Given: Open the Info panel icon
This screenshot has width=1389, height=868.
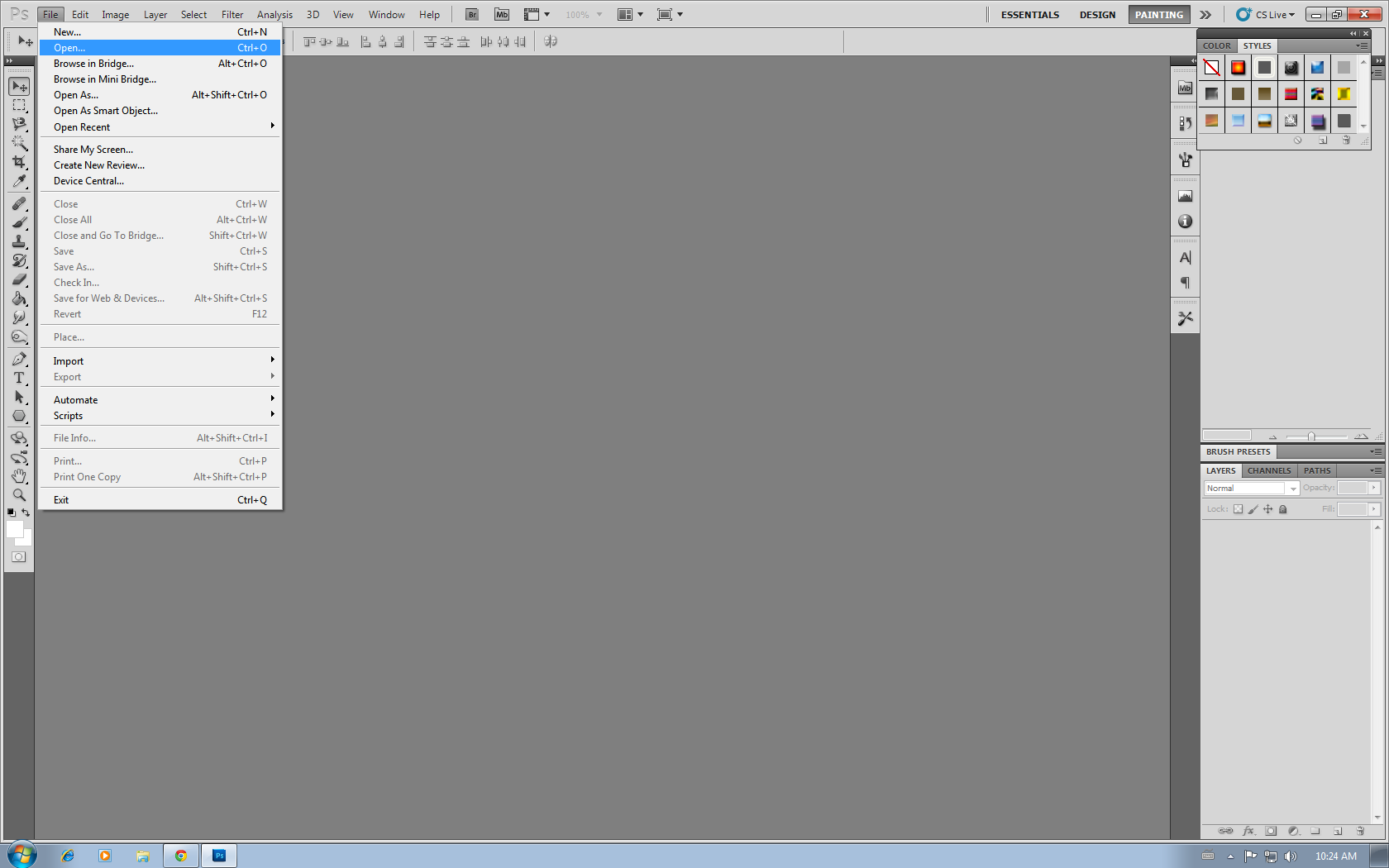Looking at the screenshot, I should [x=1185, y=222].
